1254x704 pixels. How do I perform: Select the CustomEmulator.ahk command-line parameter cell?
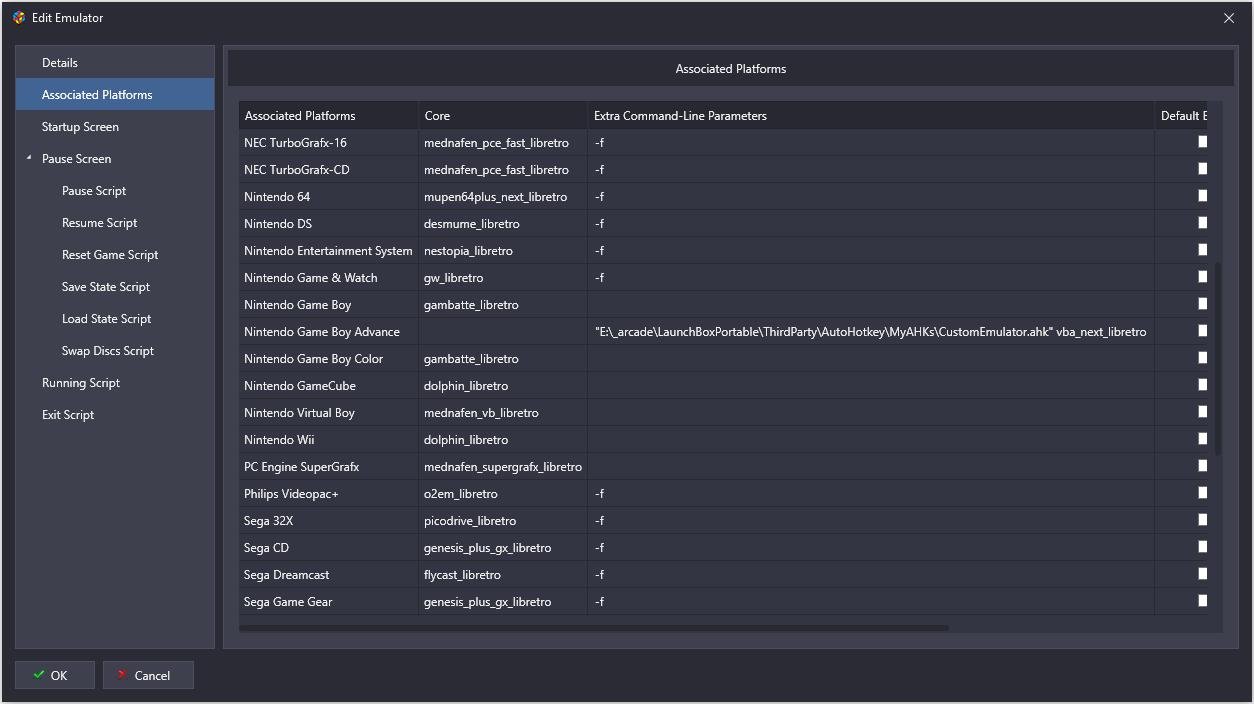pyautogui.click(x=871, y=331)
